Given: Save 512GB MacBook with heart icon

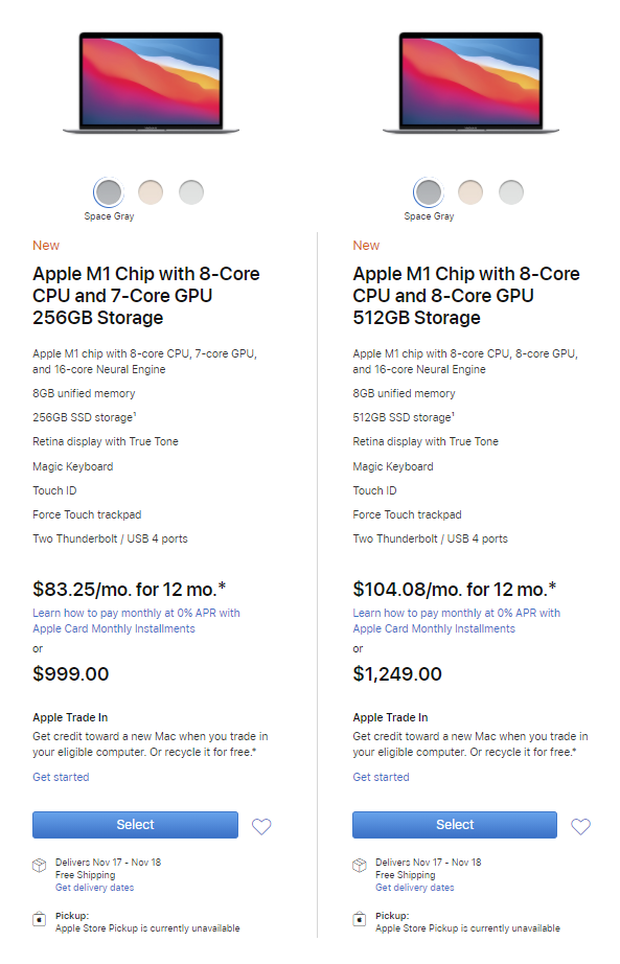Looking at the screenshot, I should coord(581,826).
